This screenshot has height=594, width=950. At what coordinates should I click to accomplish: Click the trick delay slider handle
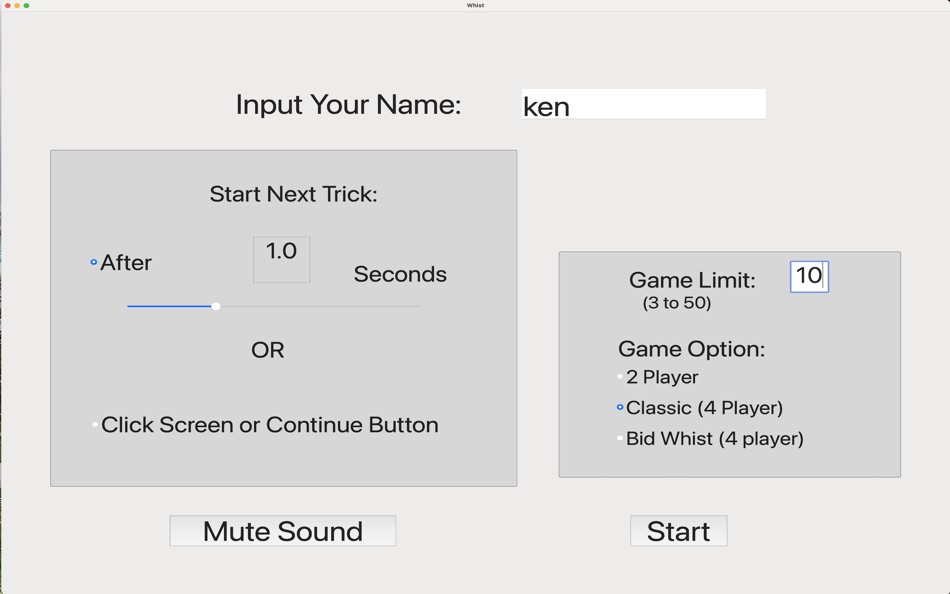coord(215,306)
